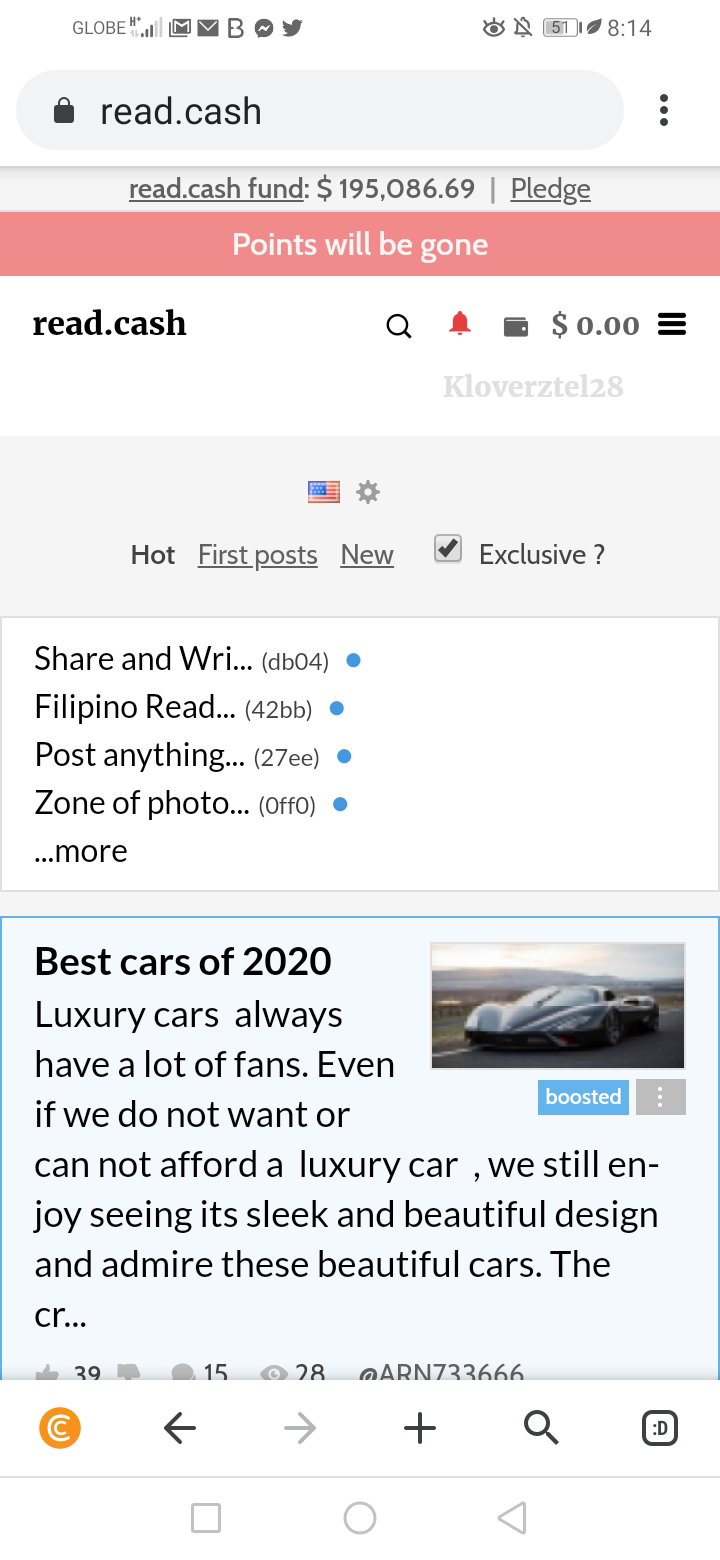
Task: Open the browser tab switcher icon
Action: 660,1429
